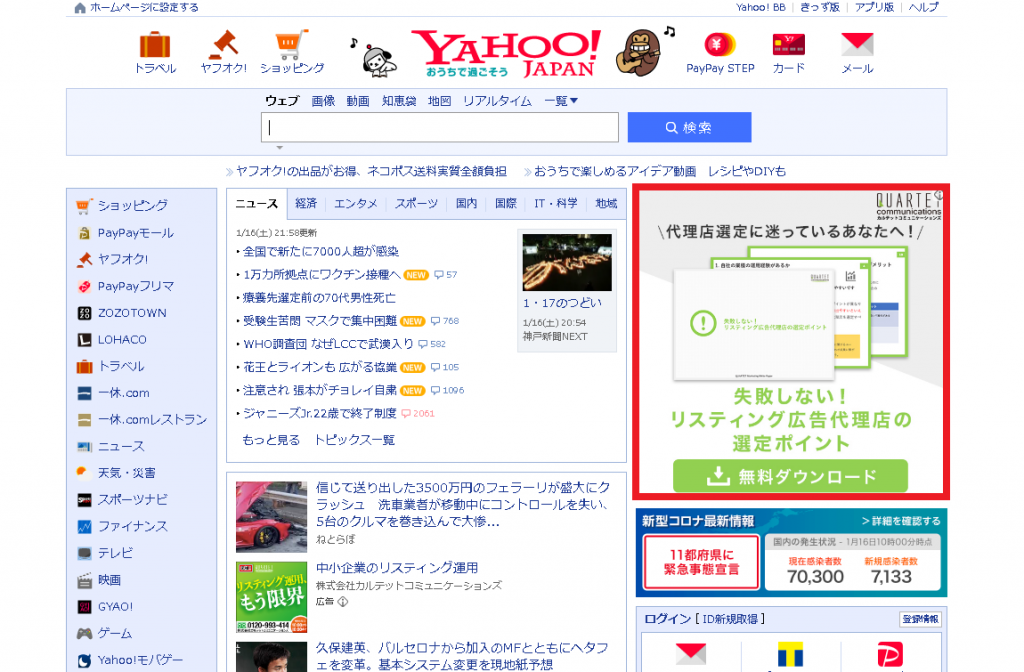Click the PayPay STEP icon
The image size is (1024, 672).
pyautogui.click(x=720, y=45)
